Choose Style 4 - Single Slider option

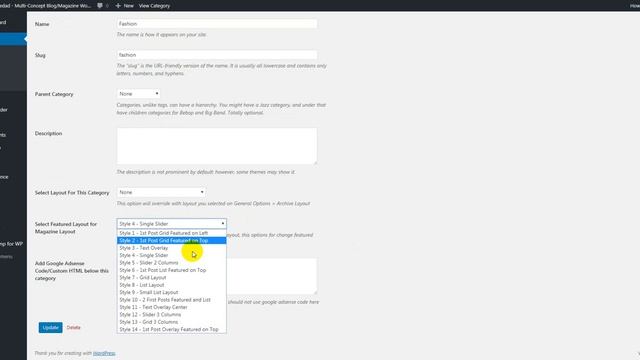coord(171,255)
